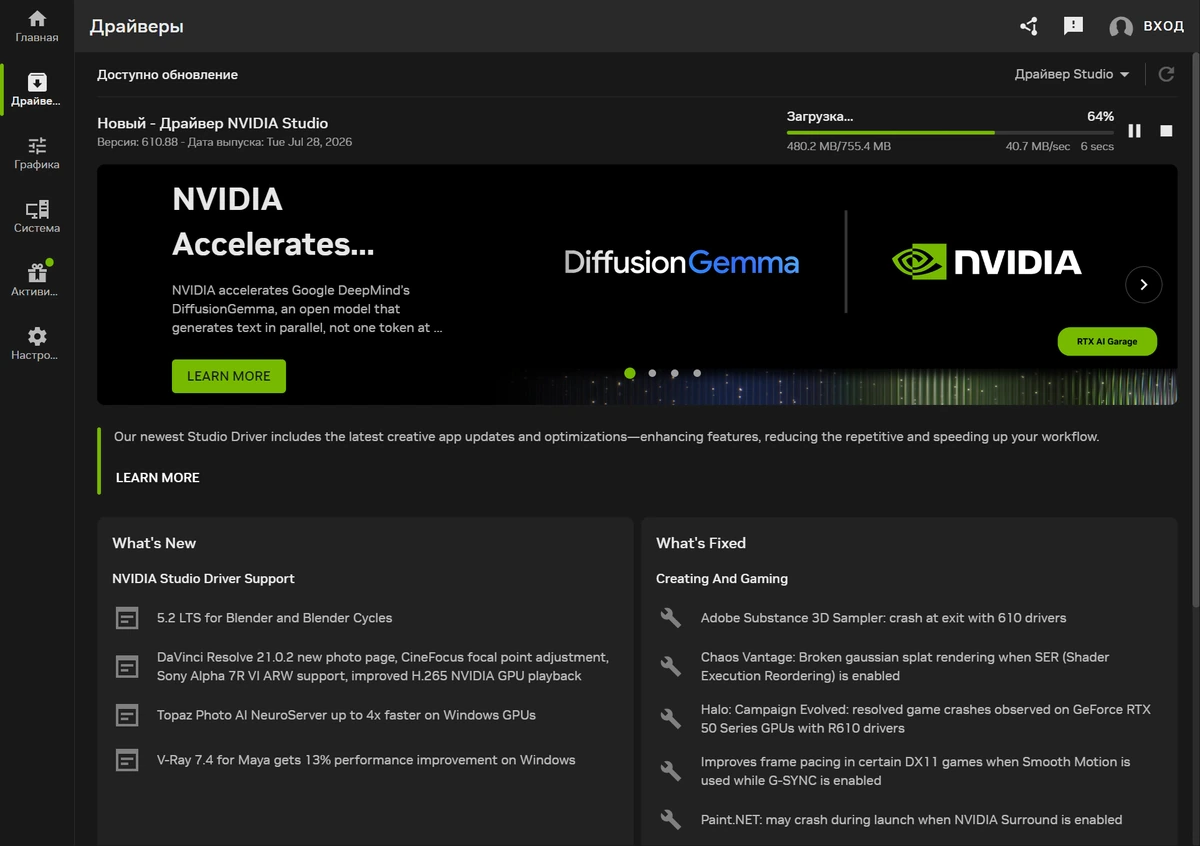Open Настро... settings gear in sidebar
Viewport: 1200px width, 846px height.
click(x=37, y=344)
